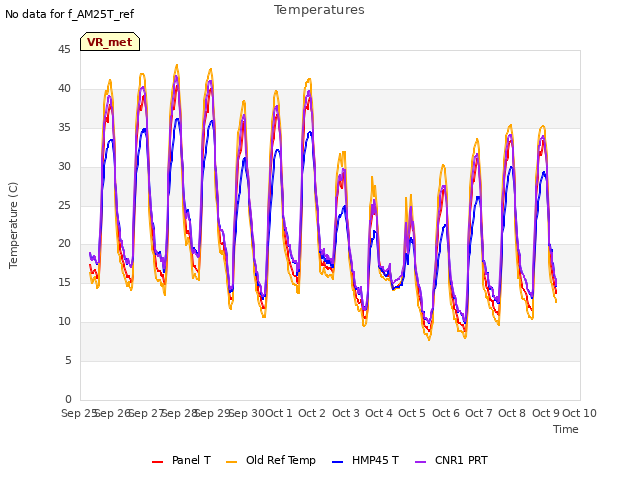This screenshot has width=640, height=480.
Task: Click the 0 y-axis tick label
Action: tap(68, 399)
